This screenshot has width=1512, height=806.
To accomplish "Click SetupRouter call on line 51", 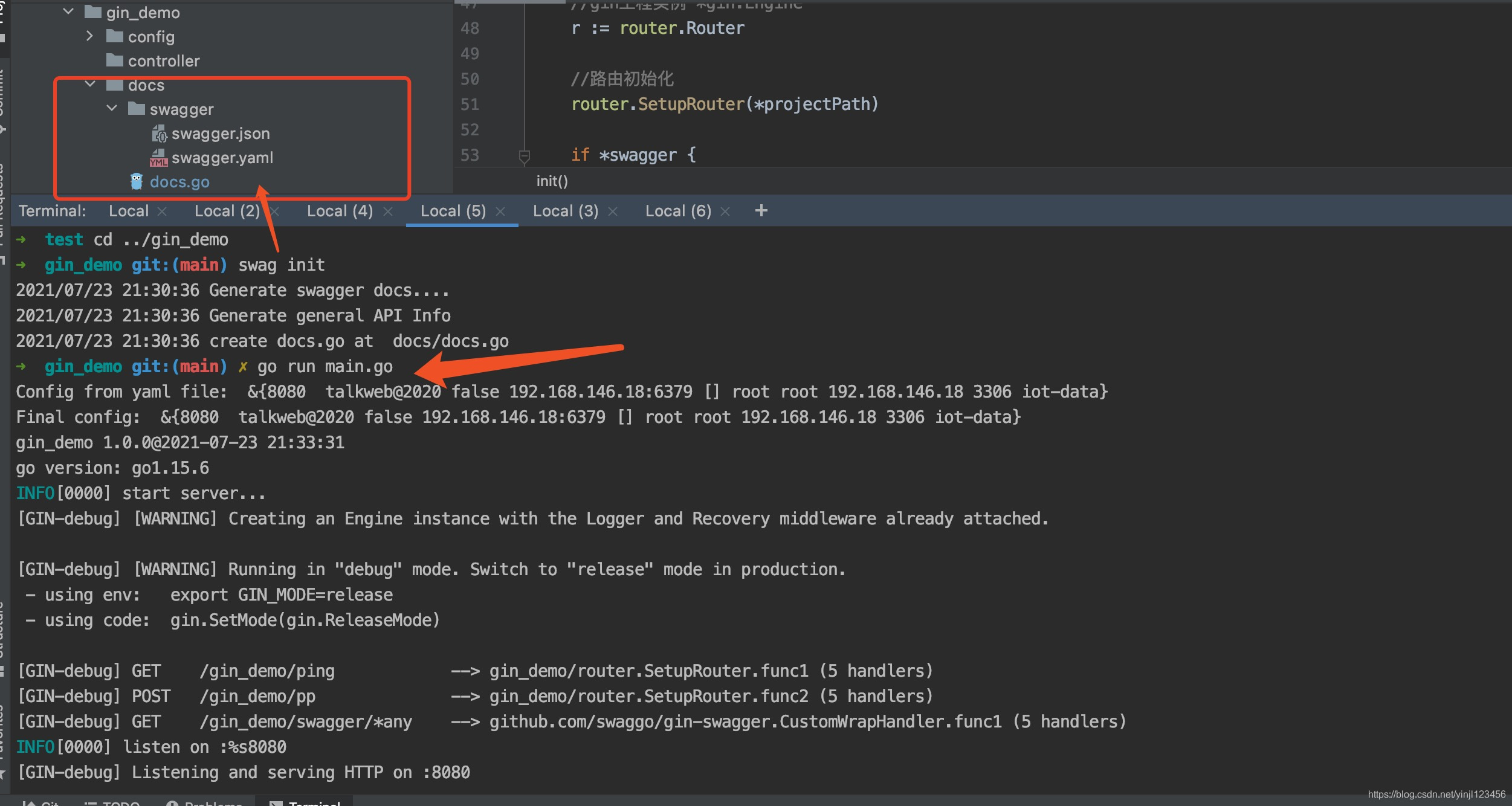I will point(691,105).
